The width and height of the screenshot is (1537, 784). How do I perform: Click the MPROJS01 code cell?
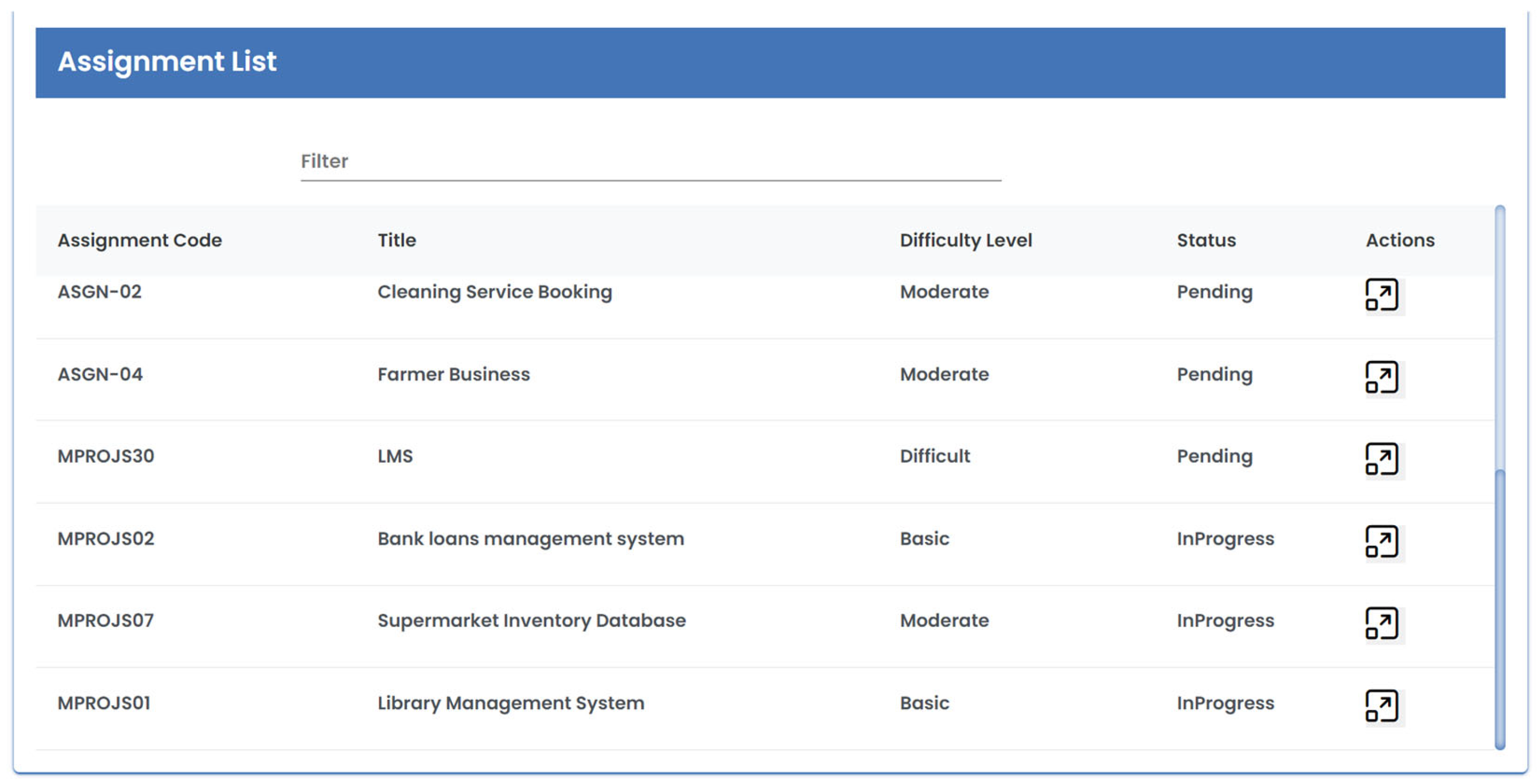tap(104, 703)
